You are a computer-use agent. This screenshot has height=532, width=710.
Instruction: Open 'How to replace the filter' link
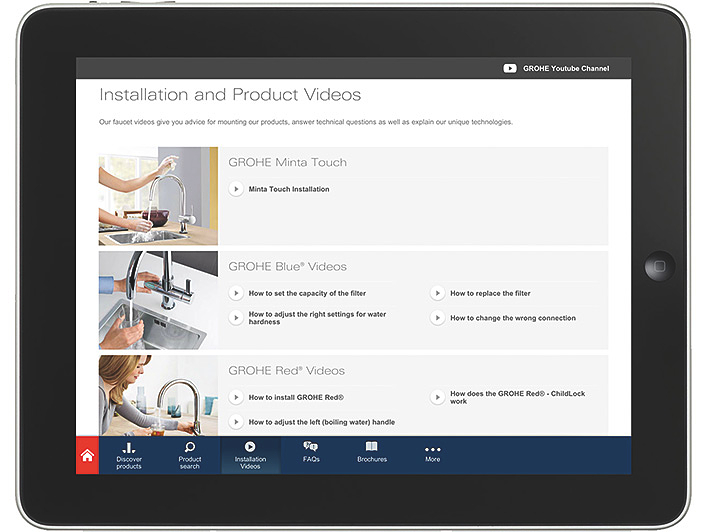click(490, 293)
